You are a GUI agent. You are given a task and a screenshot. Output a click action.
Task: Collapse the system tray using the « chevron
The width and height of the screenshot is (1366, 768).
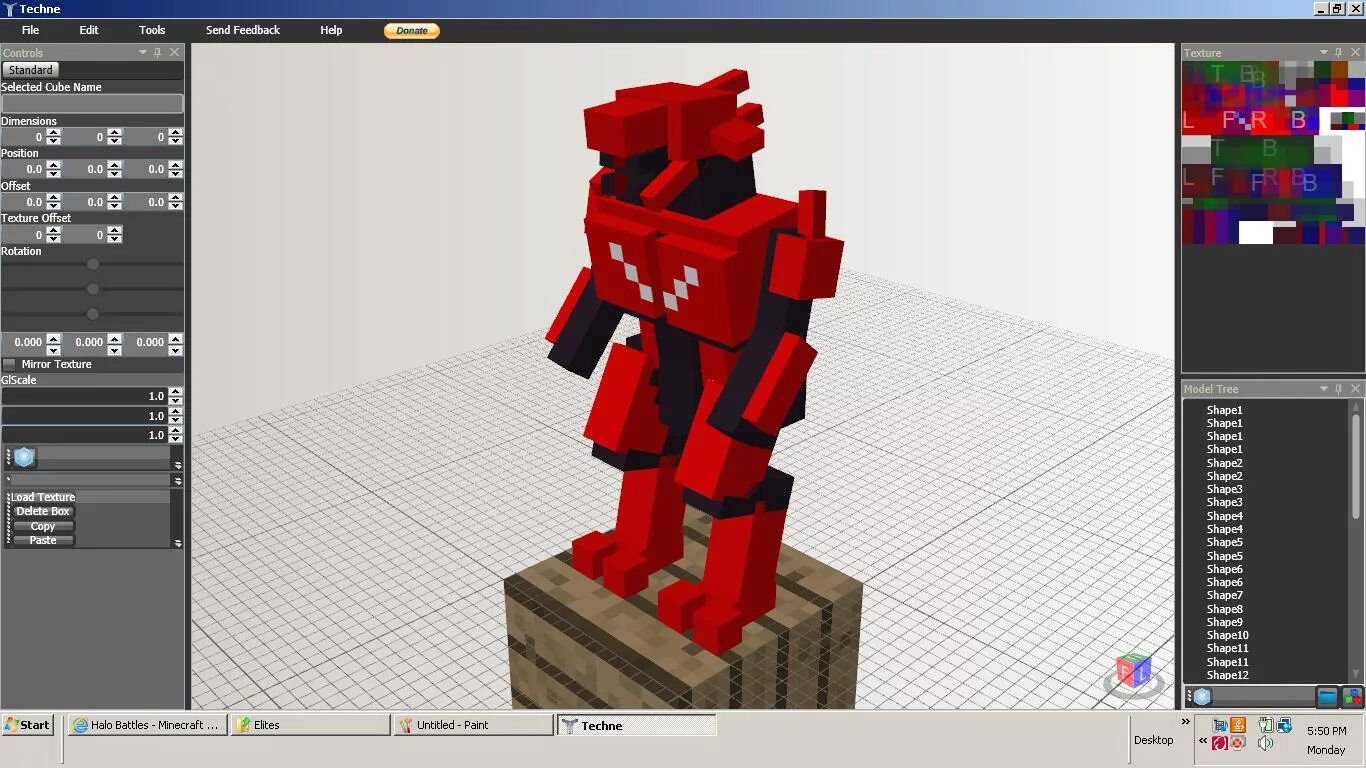point(1203,740)
